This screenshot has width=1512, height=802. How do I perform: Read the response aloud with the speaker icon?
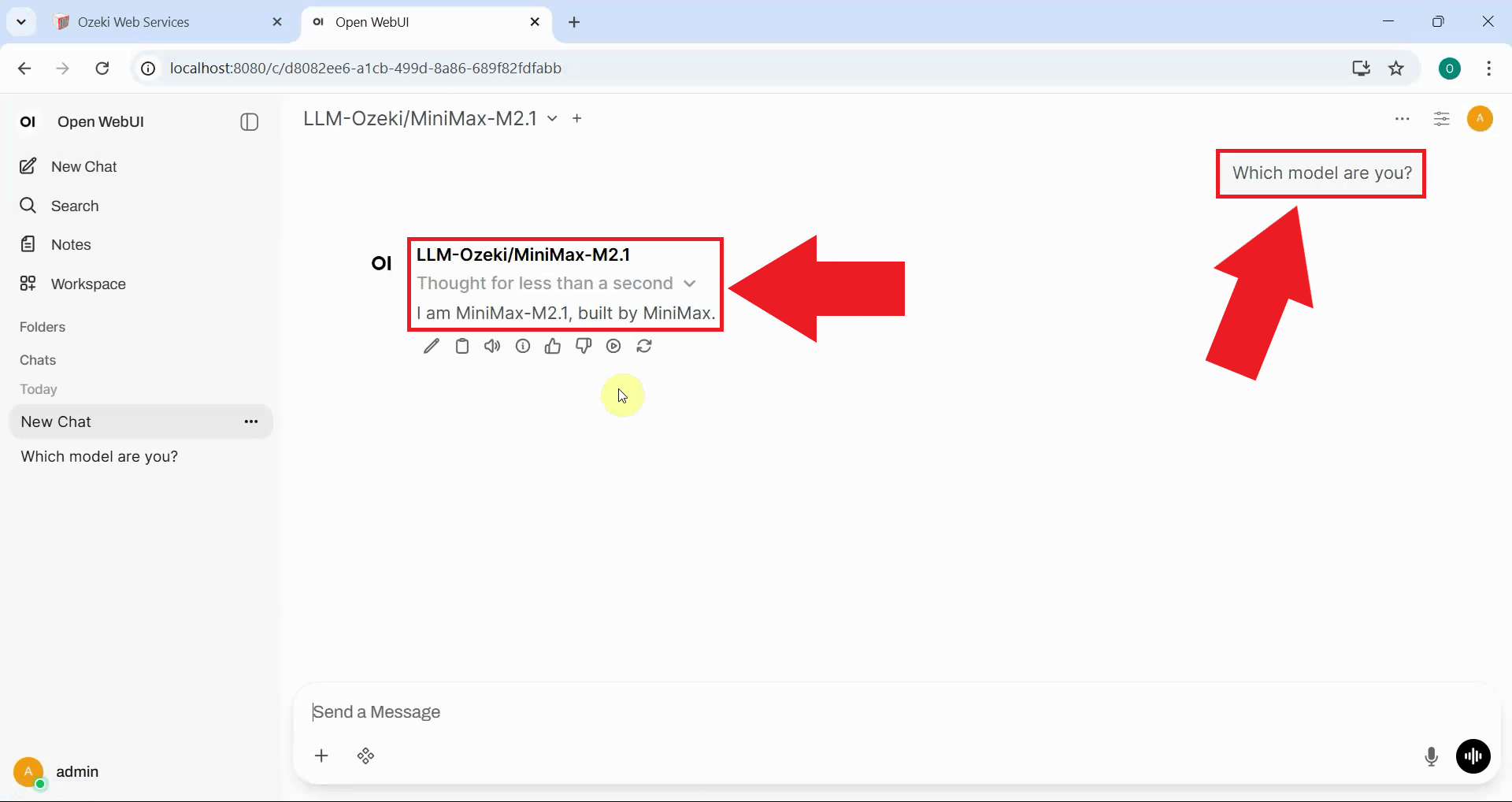point(491,346)
